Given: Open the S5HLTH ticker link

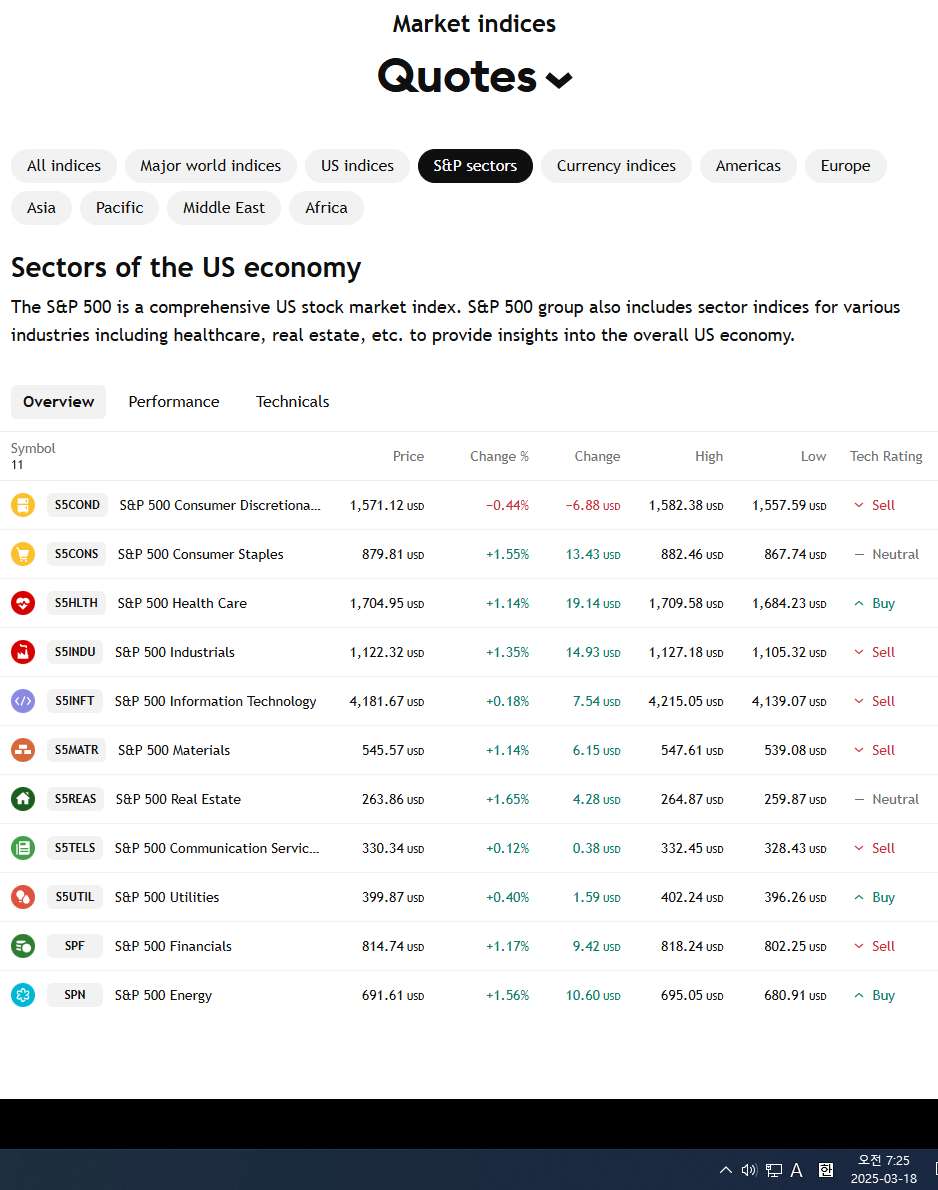Looking at the screenshot, I should click(x=76, y=603).
